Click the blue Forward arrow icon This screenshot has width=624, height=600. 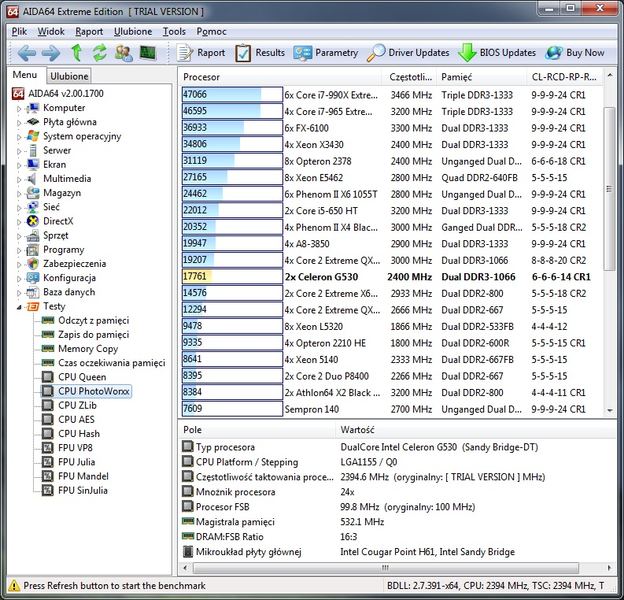(x=51, y=53)
